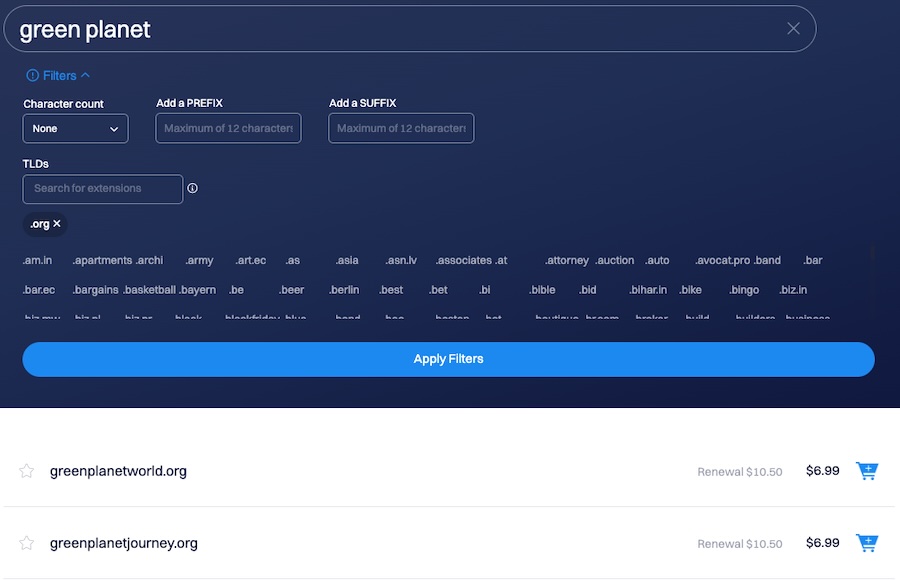Open the Character count dropdown

tap(76, 128)
